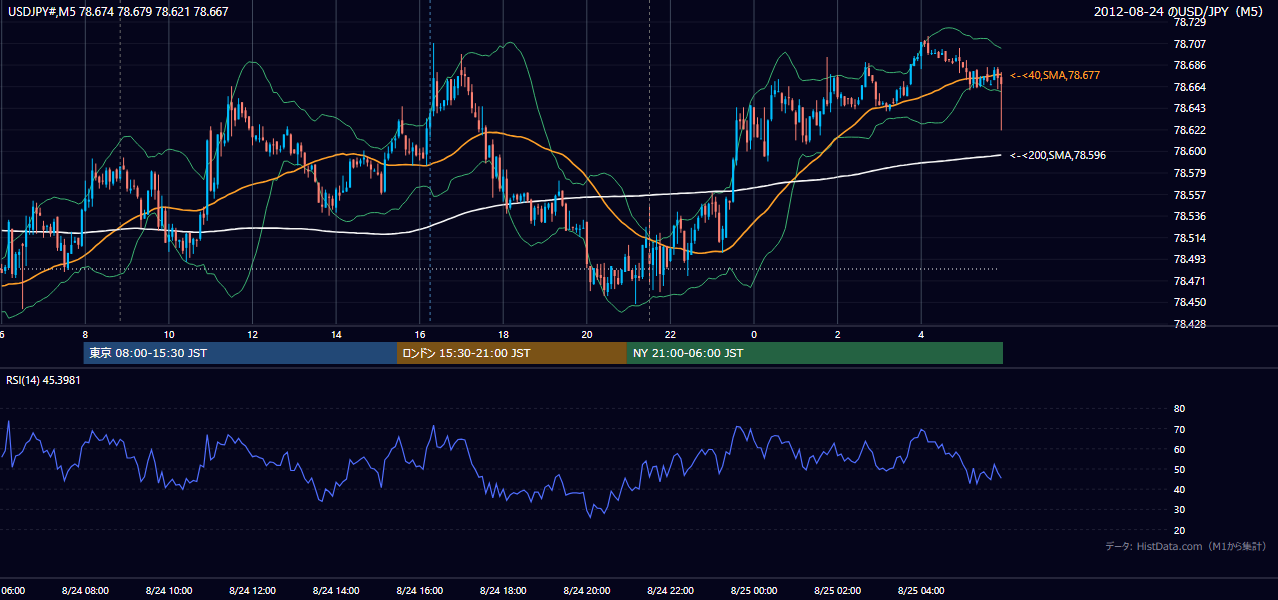Image resolution: width=1278 pixels, height=600 pixels.
Task: Click the 8/25 04:00 time label
Action: (x=921, y=590)
